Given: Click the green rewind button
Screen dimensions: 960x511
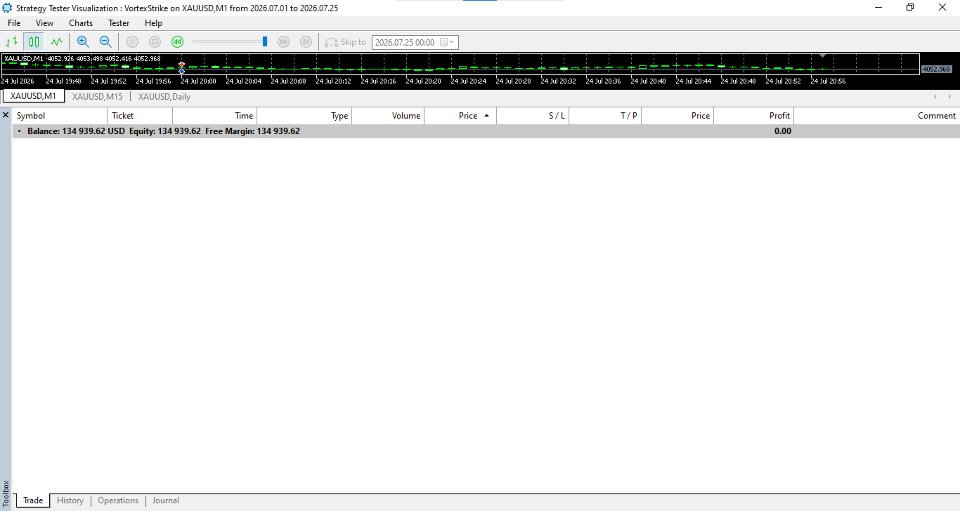Looking at the screenshot, I should point(178,42).
